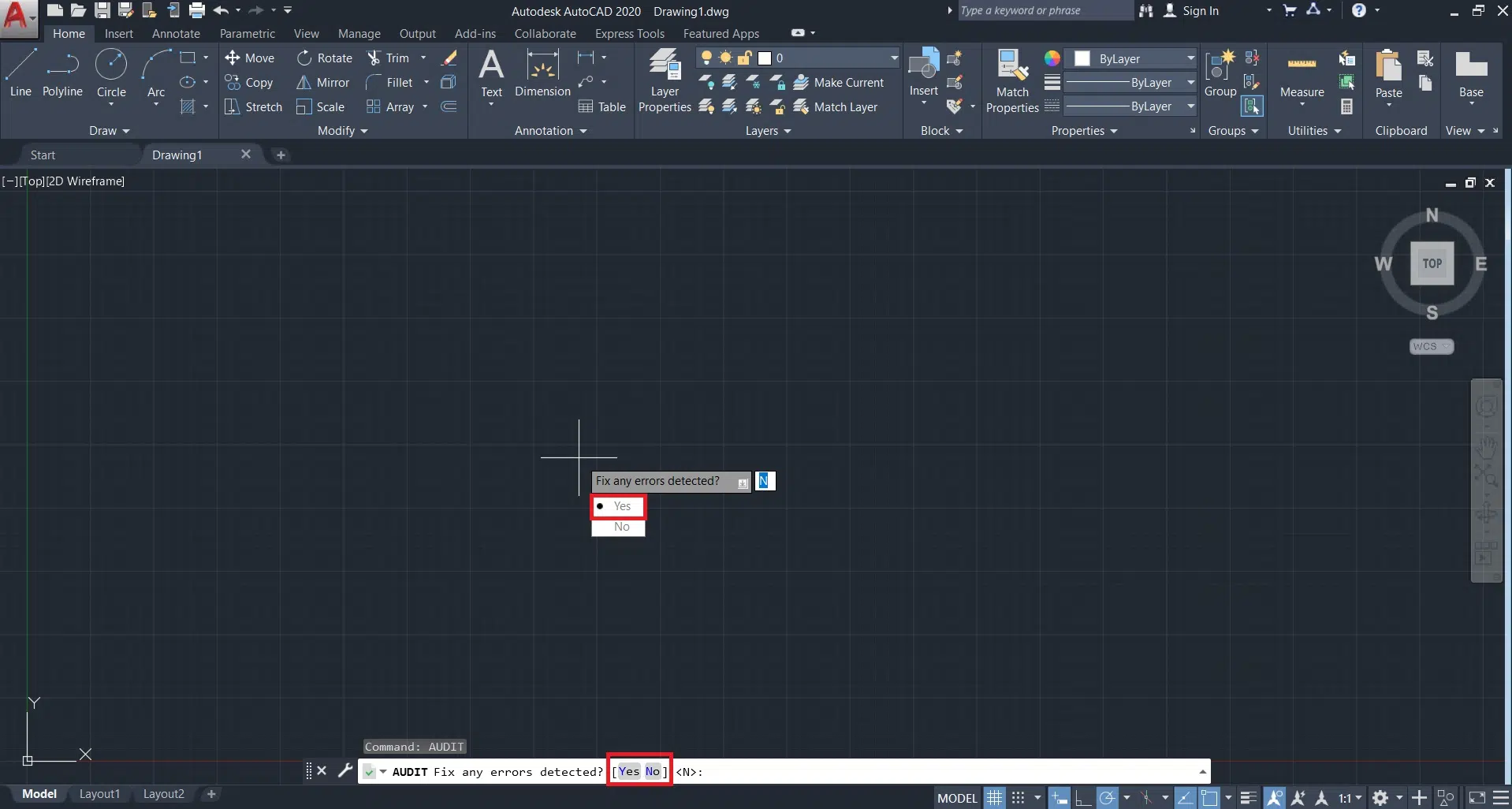Select the Line drawing tool
Image resolution: width=1512 pixels, height=809 pixels.
point(20,73)
